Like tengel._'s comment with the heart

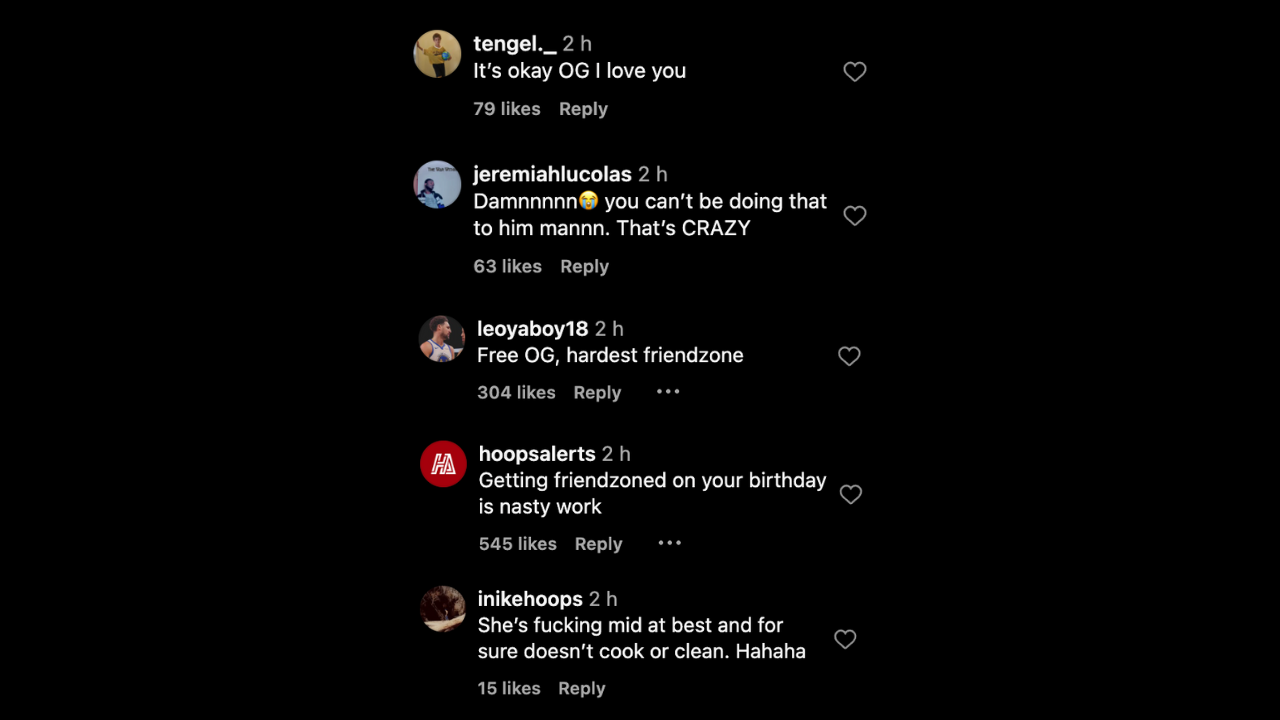pos(854,72)
